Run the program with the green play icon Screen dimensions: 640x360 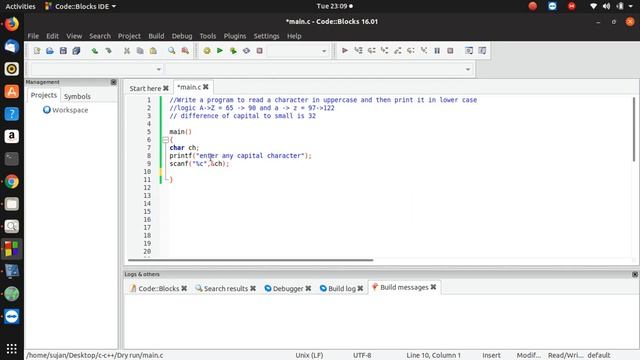pyautogui.click(x=220, y=51)
